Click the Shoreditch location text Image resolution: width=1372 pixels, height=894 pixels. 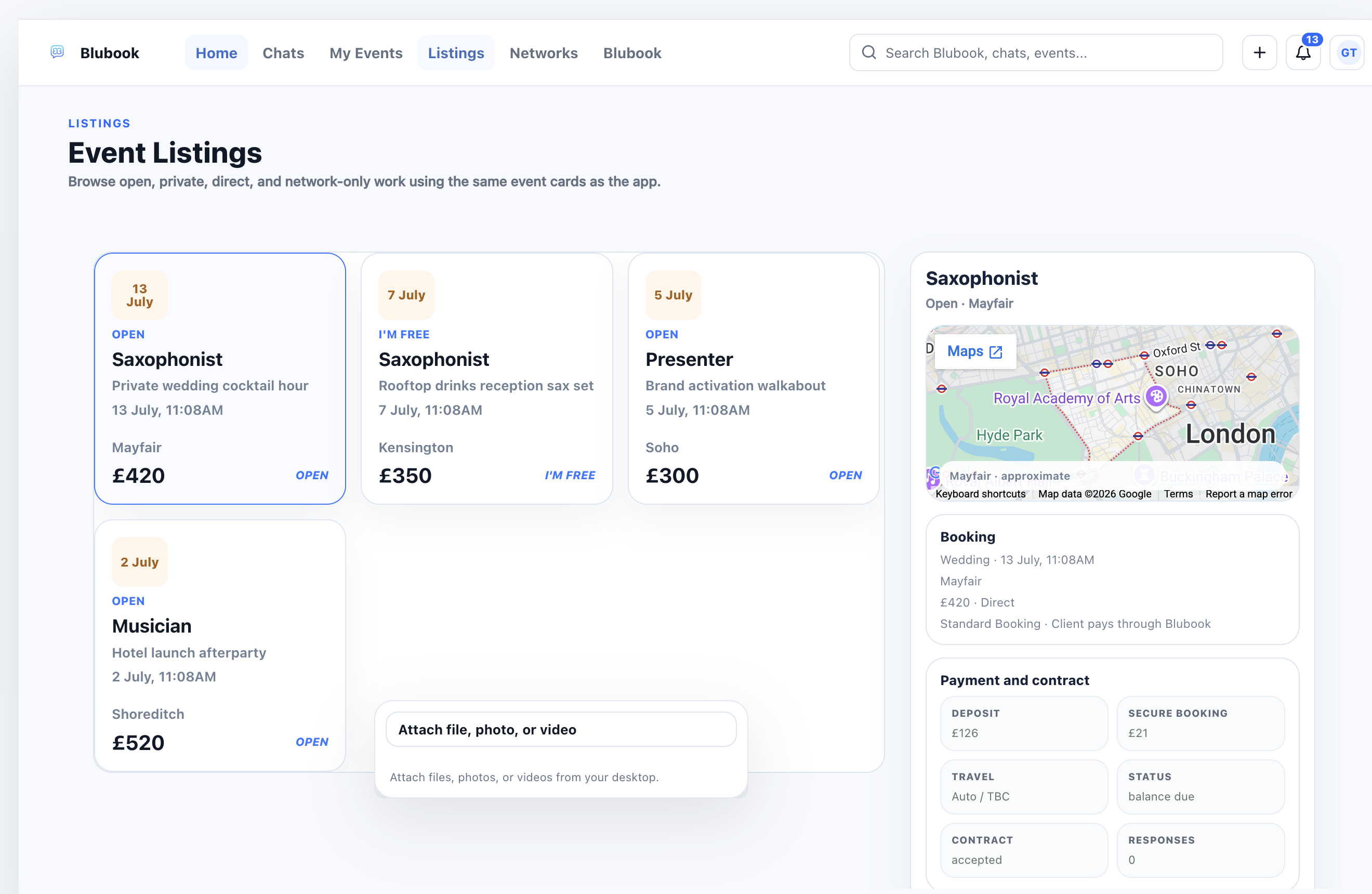(148, 714)
